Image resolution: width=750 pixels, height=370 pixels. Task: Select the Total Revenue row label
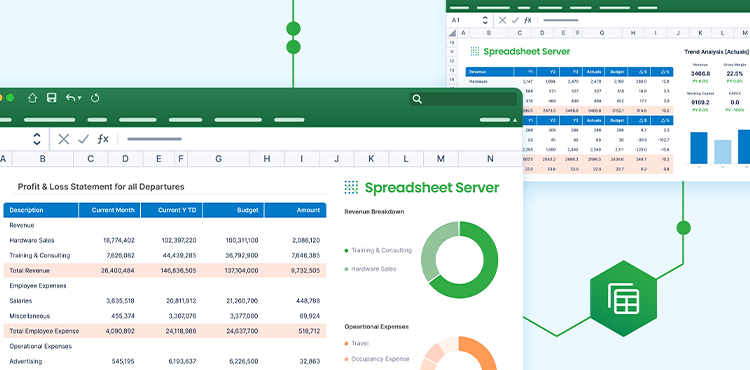click(30, 271)
